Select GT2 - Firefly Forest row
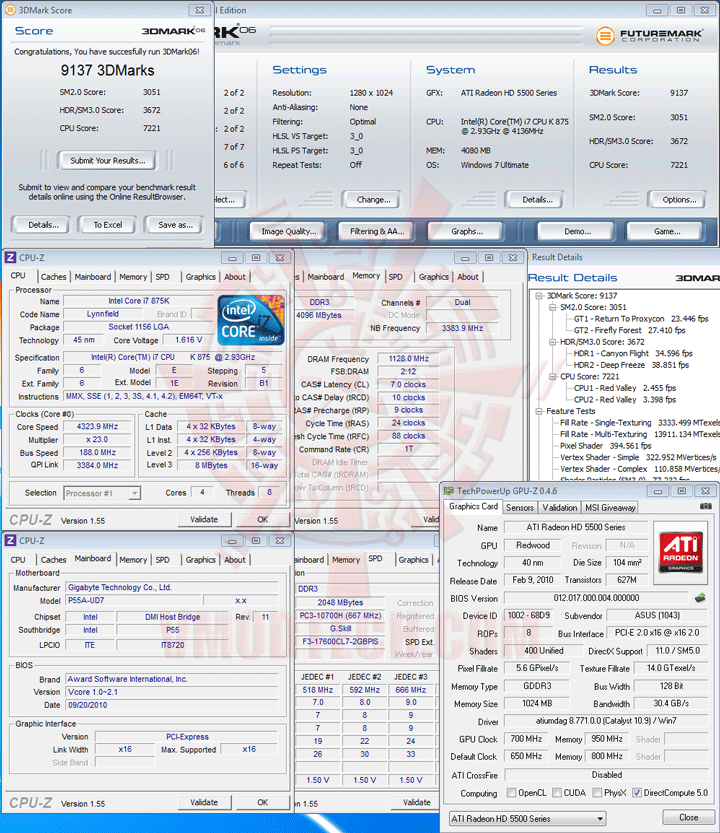 629,330
